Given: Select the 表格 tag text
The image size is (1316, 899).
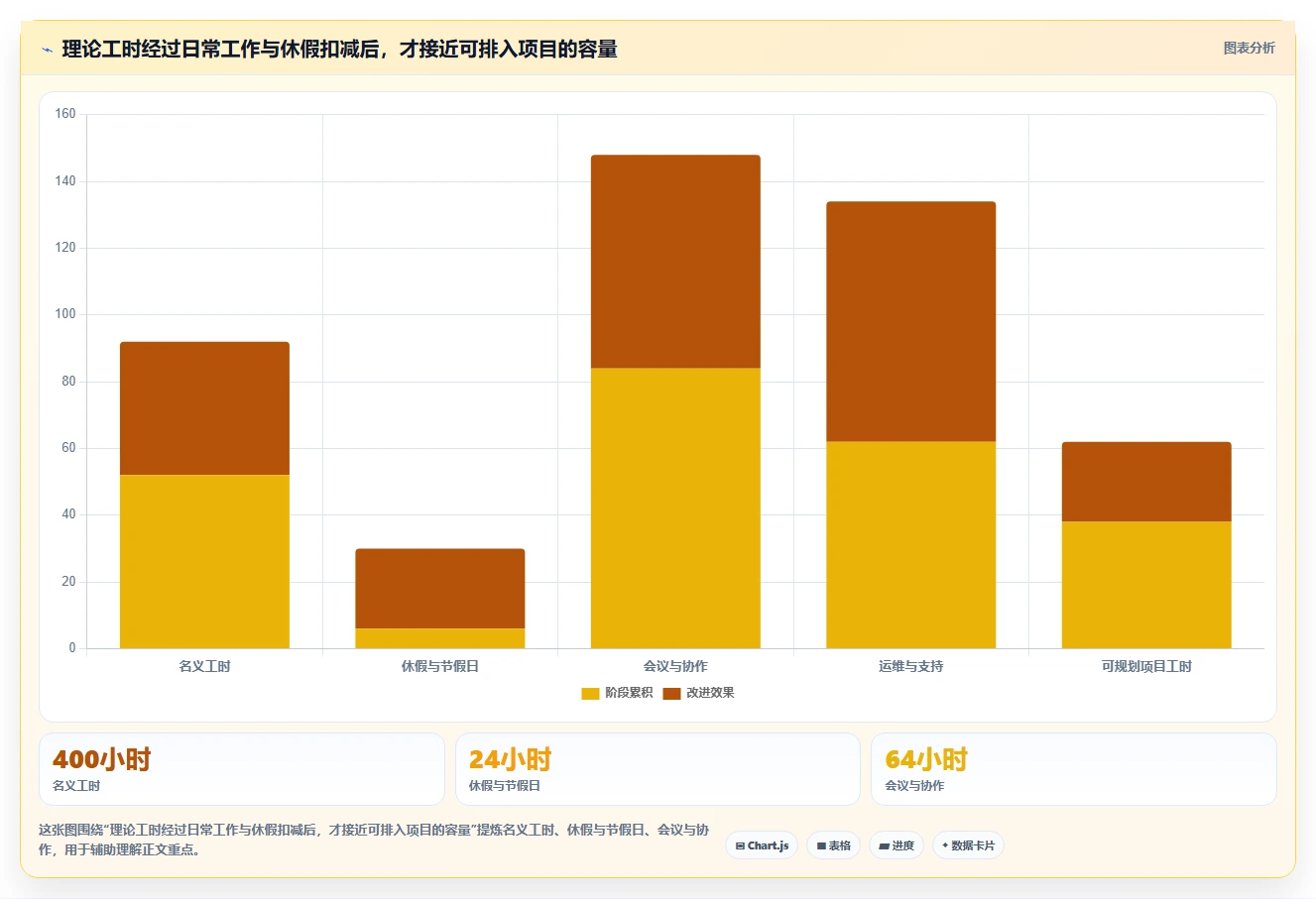Looking at the screenshot, I should [x=840, y=845].
